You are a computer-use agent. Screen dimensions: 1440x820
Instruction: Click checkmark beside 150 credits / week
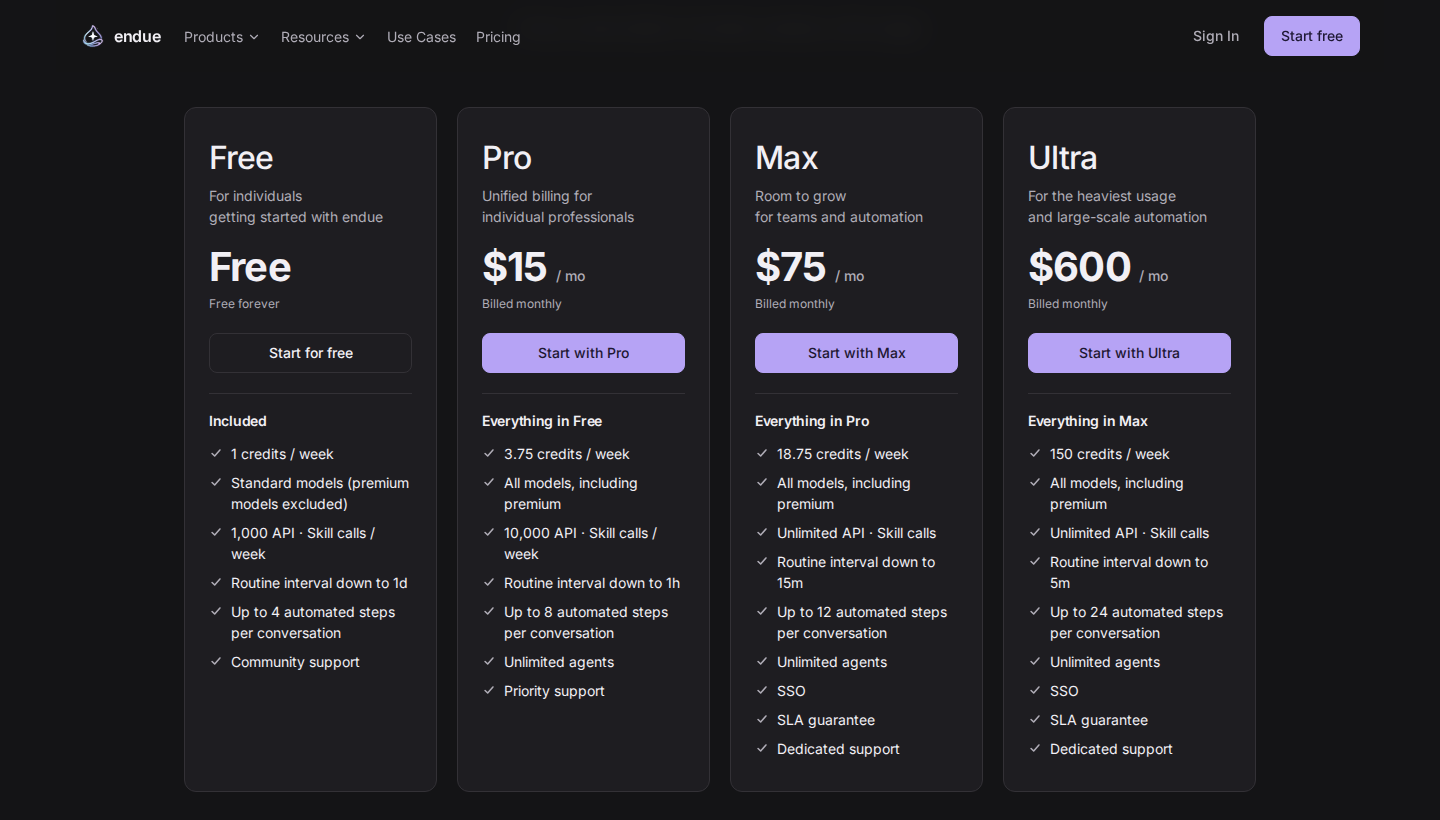coord(1035,454)
